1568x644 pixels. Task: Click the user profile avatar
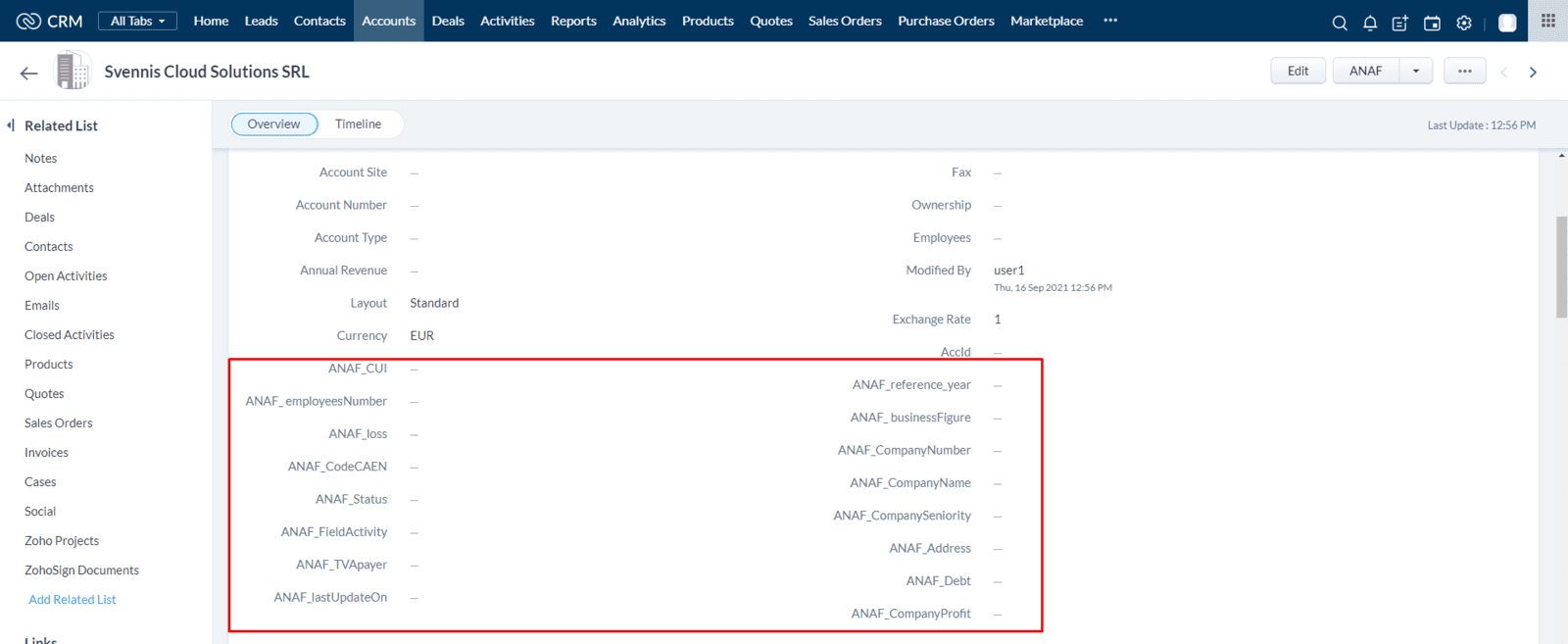tap(1507, 23)
